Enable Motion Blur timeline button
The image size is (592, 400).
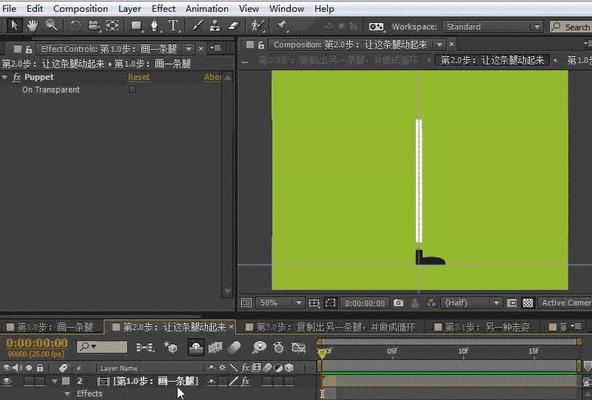pyautogui.click(x=234, y=347)
